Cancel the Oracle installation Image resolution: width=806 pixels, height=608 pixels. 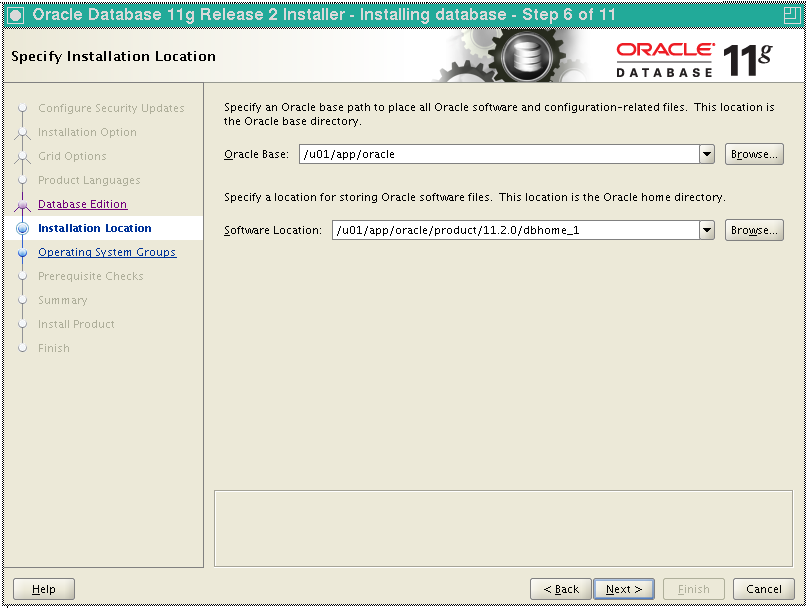(x=763, y=589)
